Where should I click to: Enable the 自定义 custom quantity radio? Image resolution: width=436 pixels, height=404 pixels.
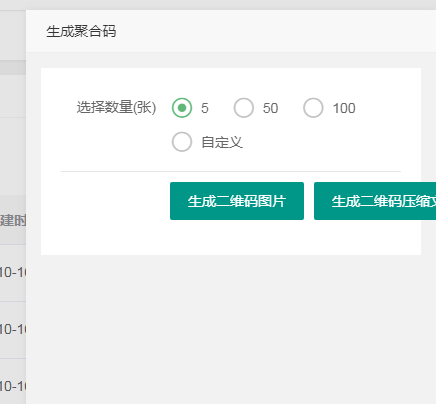182,142
